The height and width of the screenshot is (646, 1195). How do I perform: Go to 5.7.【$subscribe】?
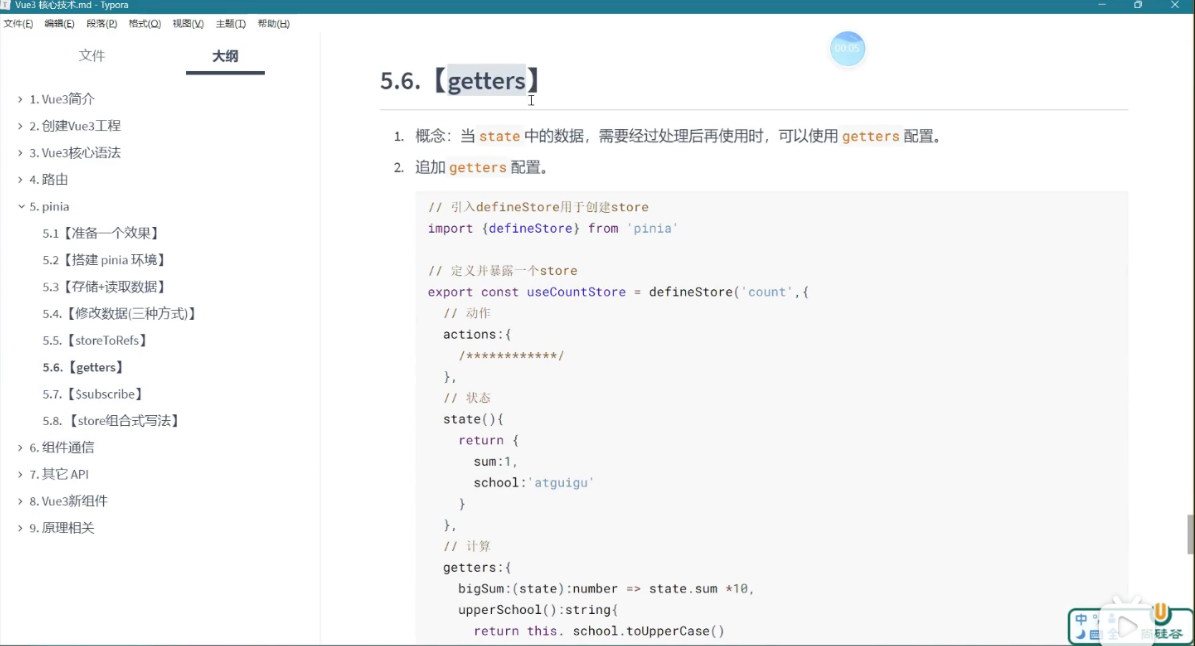(93, 394)
